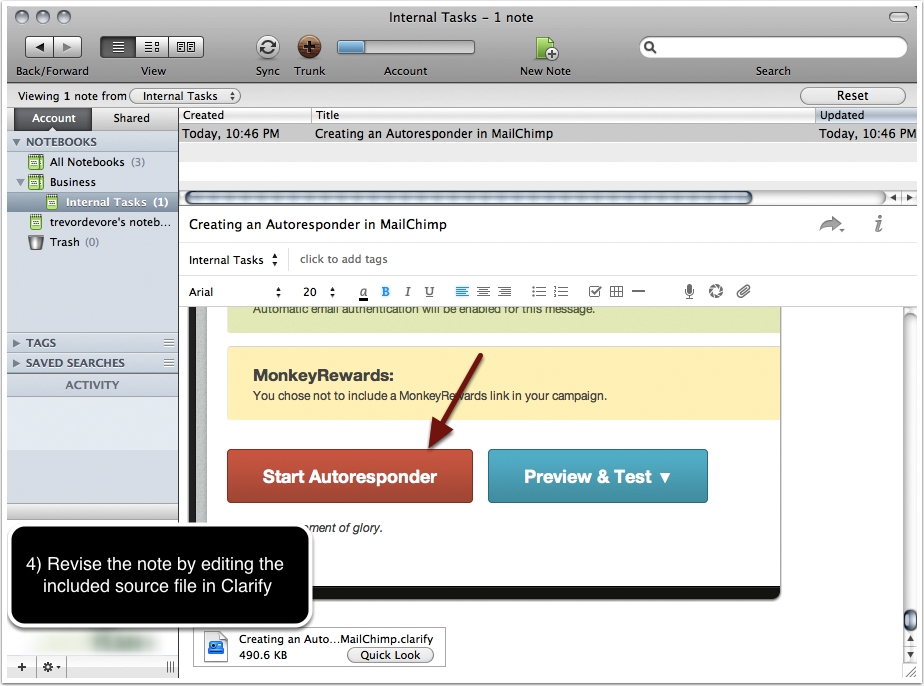Go back with the Back arrow

tap(39, 47)
